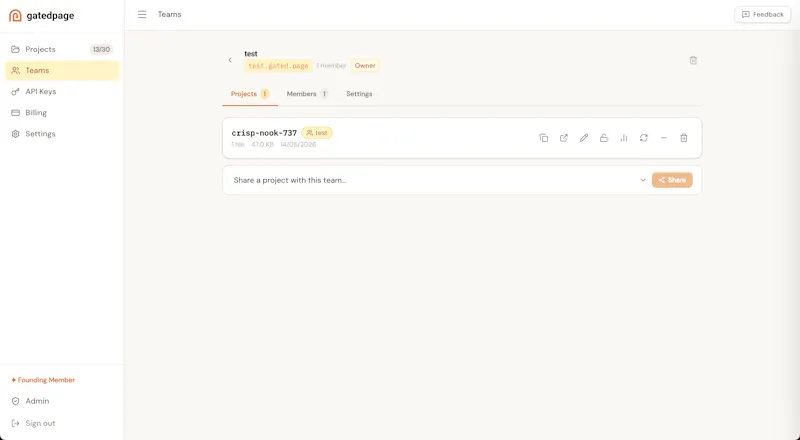The height and width of the screenshot is (440, 800).
Task: Open Settings in the left sidebar
Action: point(62,134)
